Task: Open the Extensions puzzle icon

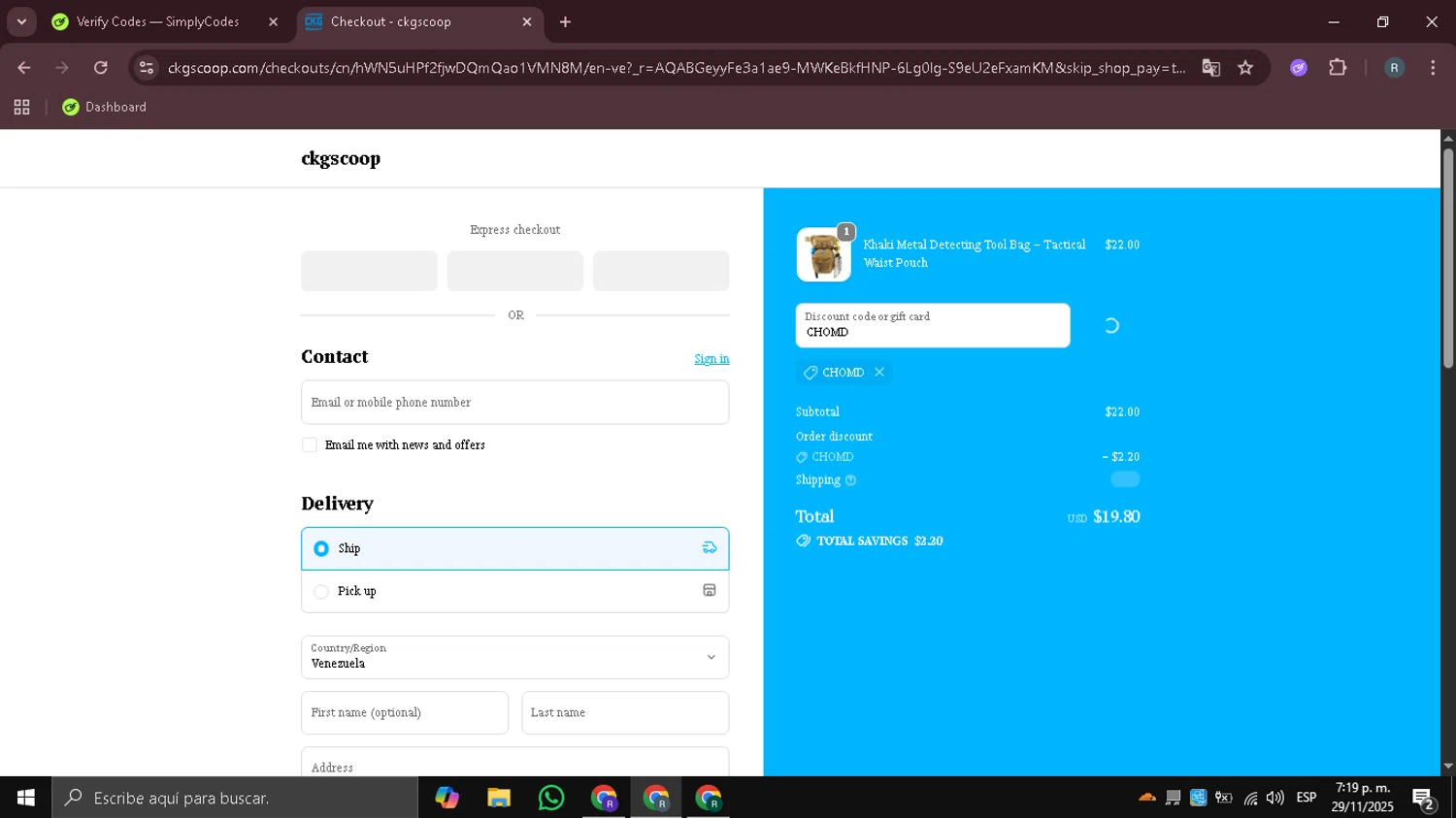Action: tap(1338, 68)
